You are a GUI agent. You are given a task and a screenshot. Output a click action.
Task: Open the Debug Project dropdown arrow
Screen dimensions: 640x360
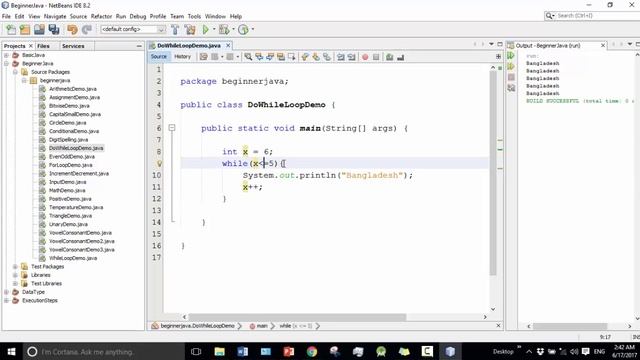tap(233, 29)
